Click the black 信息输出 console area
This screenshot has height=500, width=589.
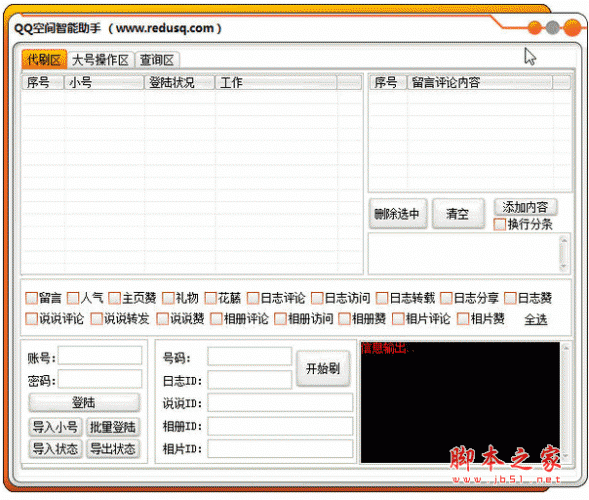tap(460, 402)
